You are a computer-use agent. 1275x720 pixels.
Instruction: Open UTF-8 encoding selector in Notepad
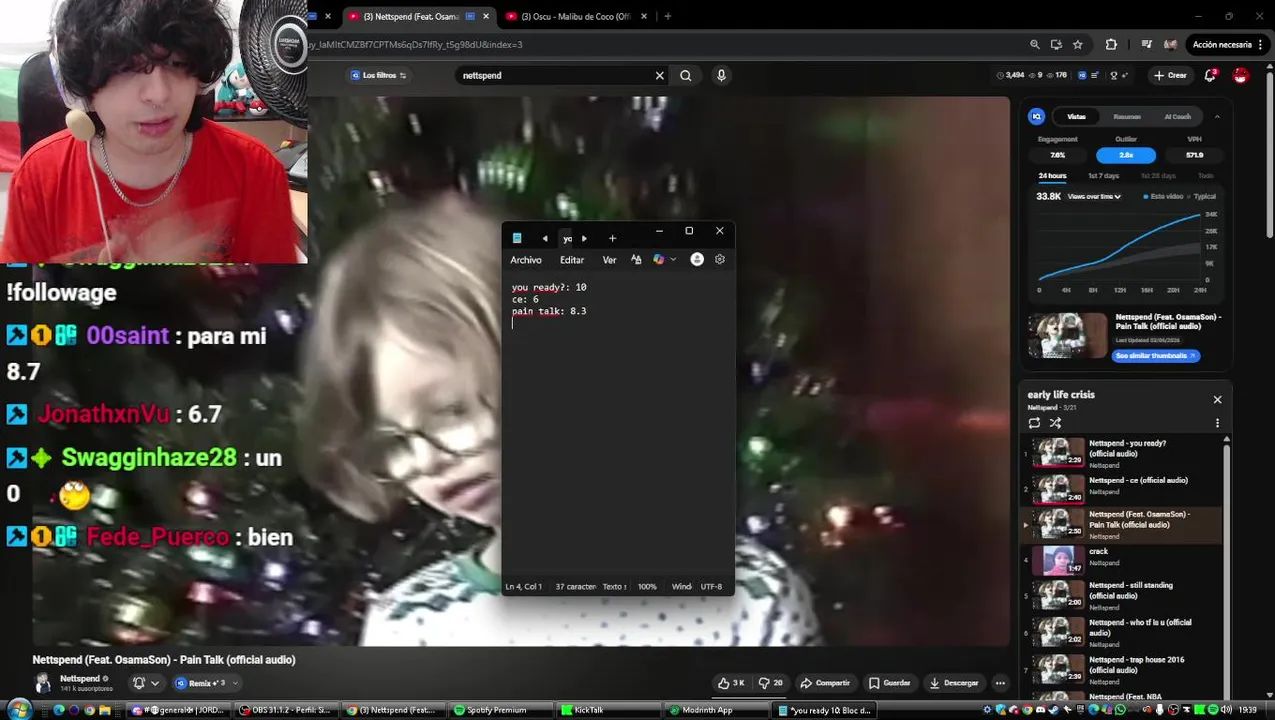click(x=711, y=586)
